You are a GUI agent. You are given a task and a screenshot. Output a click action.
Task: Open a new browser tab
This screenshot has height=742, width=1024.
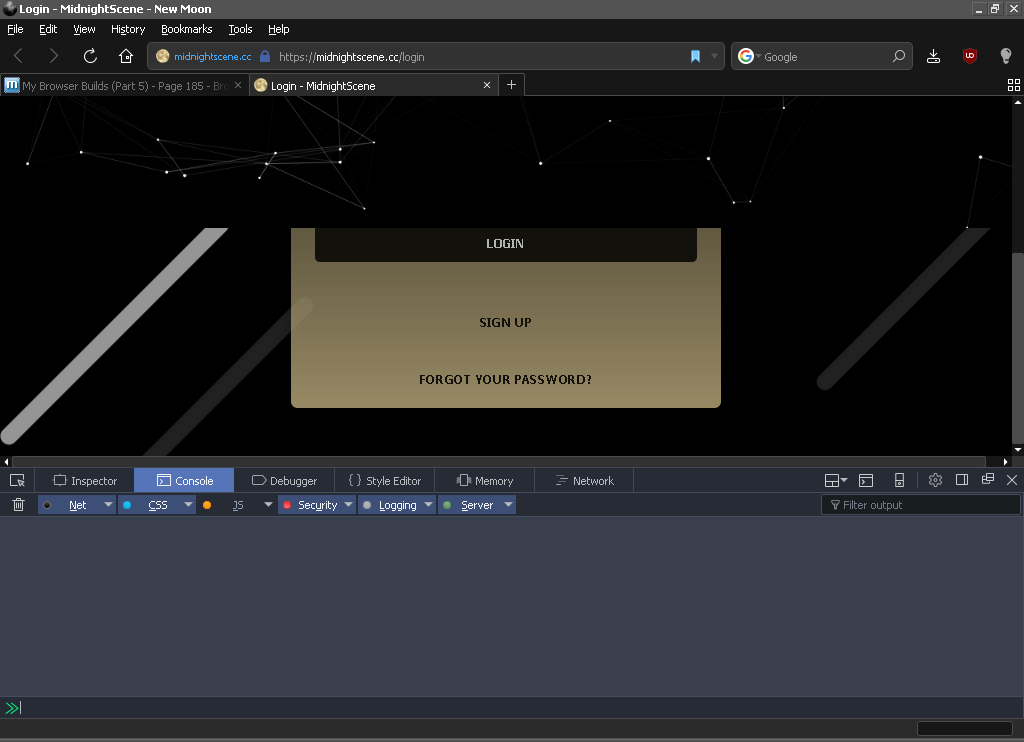coord(511,85)
